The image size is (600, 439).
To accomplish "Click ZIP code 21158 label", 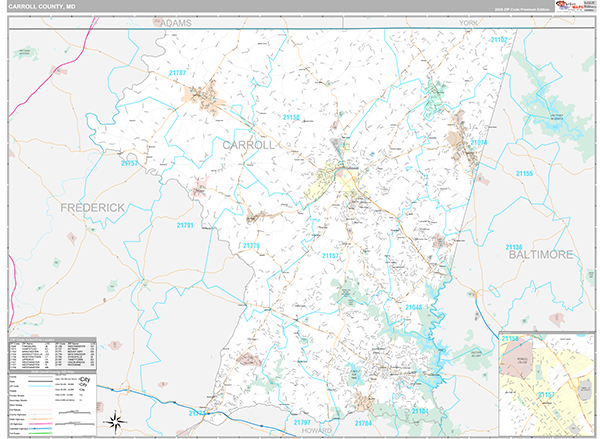I will (x=291, y=118).
